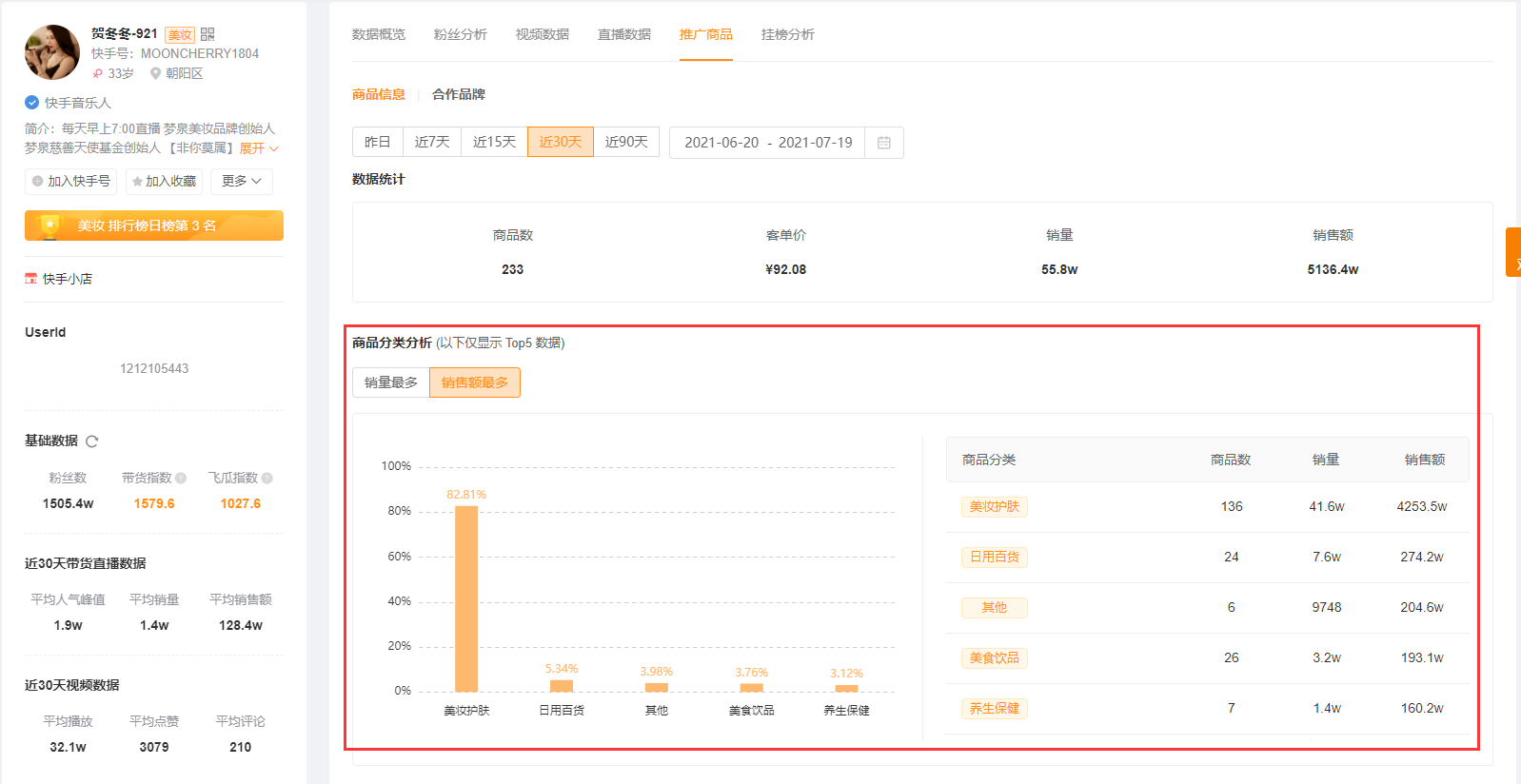Viewport: 1521px width, 784px height.
Task: Click the trophy icon on ranking banner
Action: tap(49, 225)
